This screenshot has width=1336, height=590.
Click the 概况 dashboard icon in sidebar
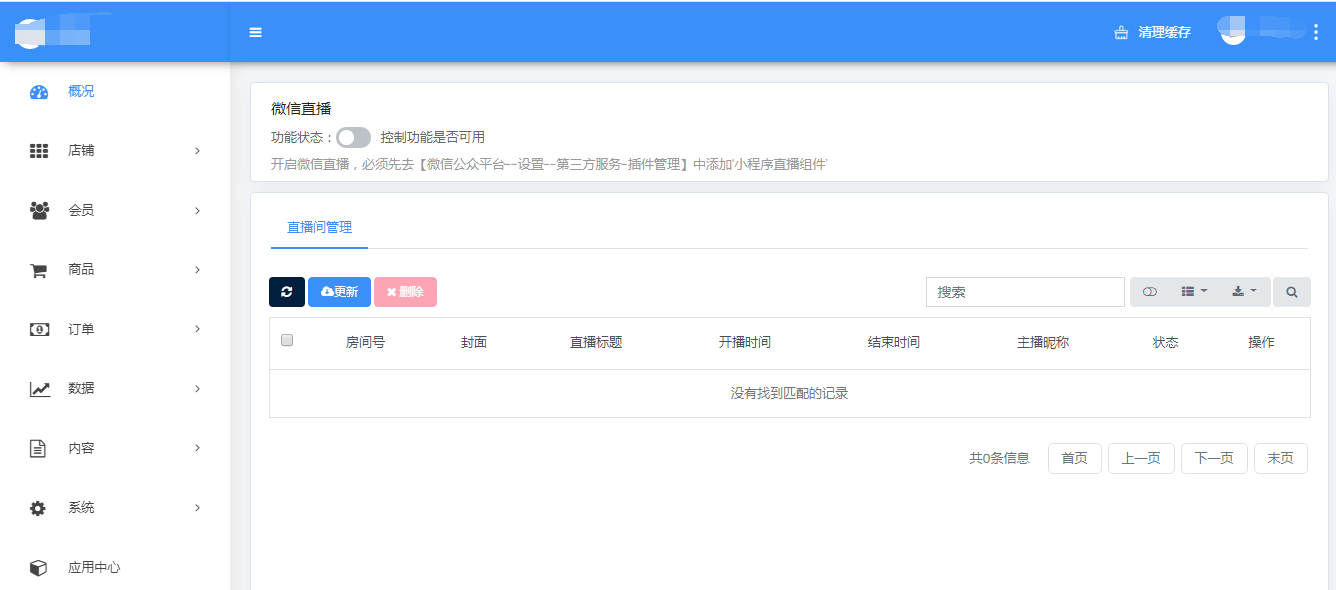(x=39, y=92)
